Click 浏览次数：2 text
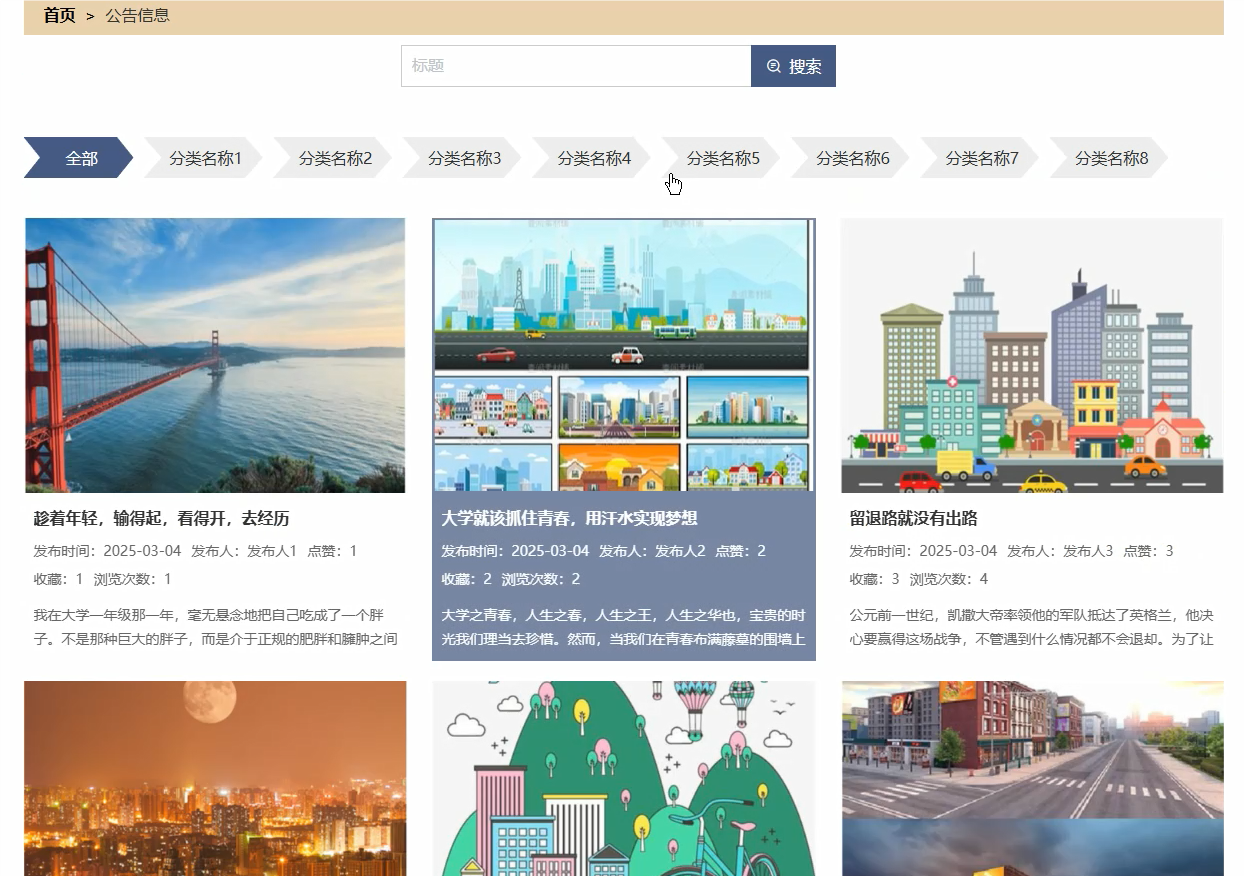This screenshot has height=876, width=1244. 541,579
